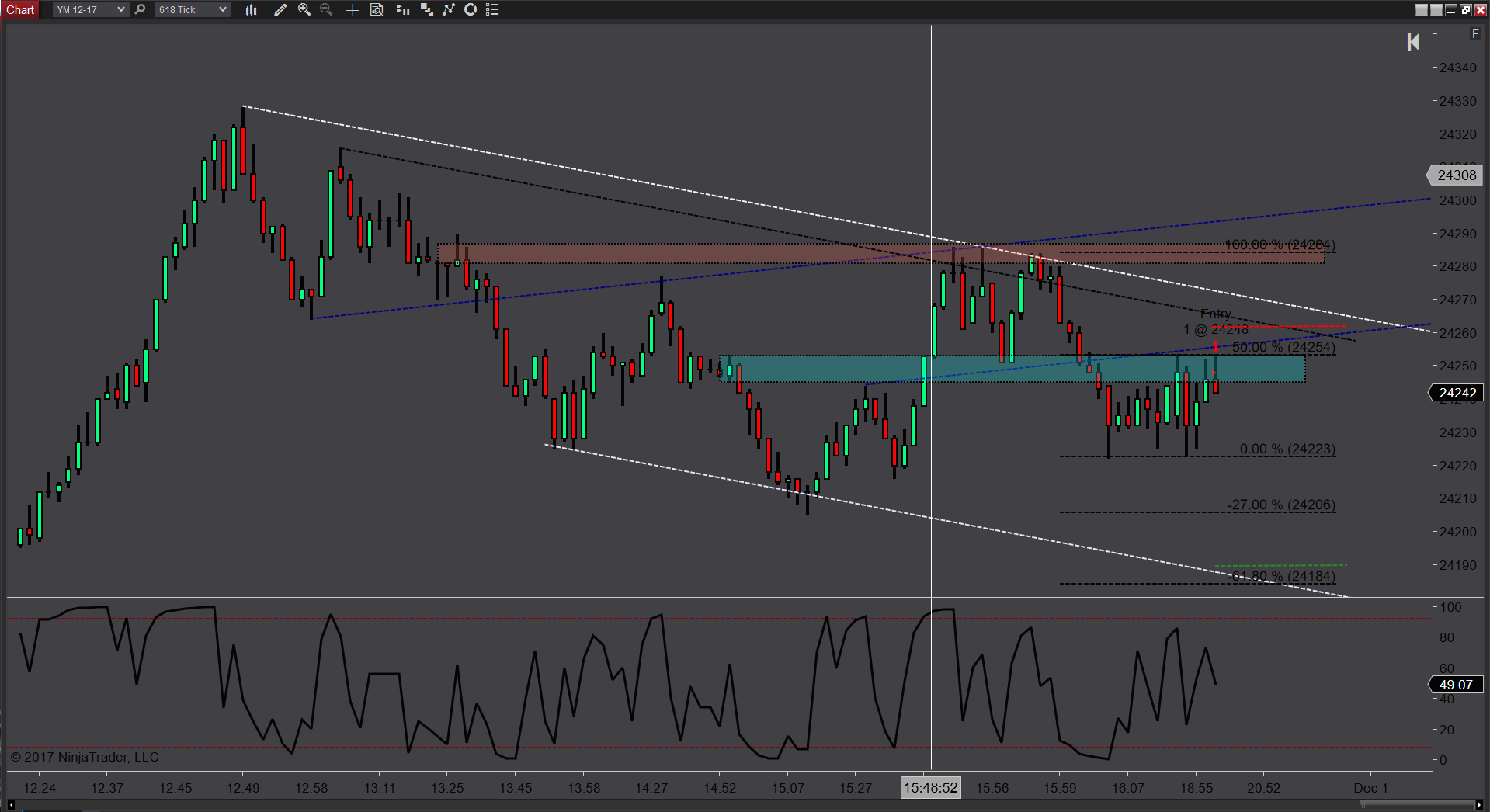Toggle the crosshair cursor tool
The width and height of the screenshot is (1490, 812).
(352, 10)
